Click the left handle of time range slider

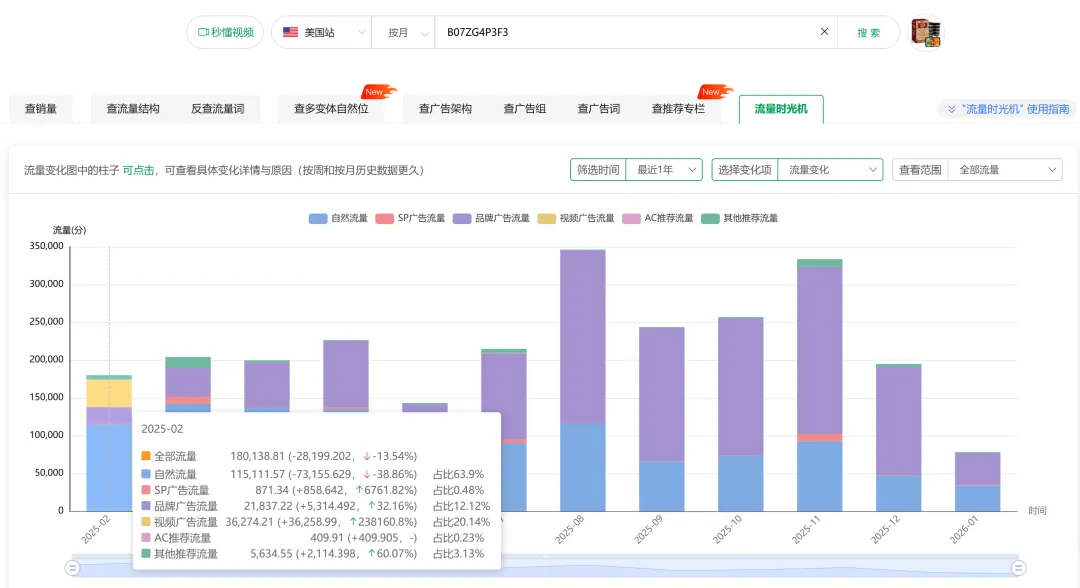pos(72,568)
